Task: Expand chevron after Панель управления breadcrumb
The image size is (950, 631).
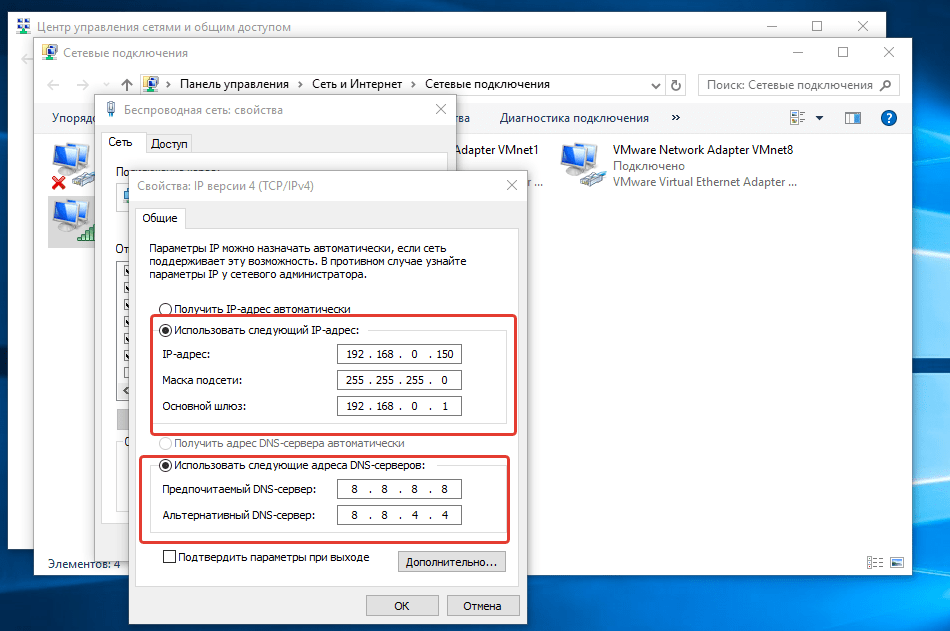Action: (301, 85)
